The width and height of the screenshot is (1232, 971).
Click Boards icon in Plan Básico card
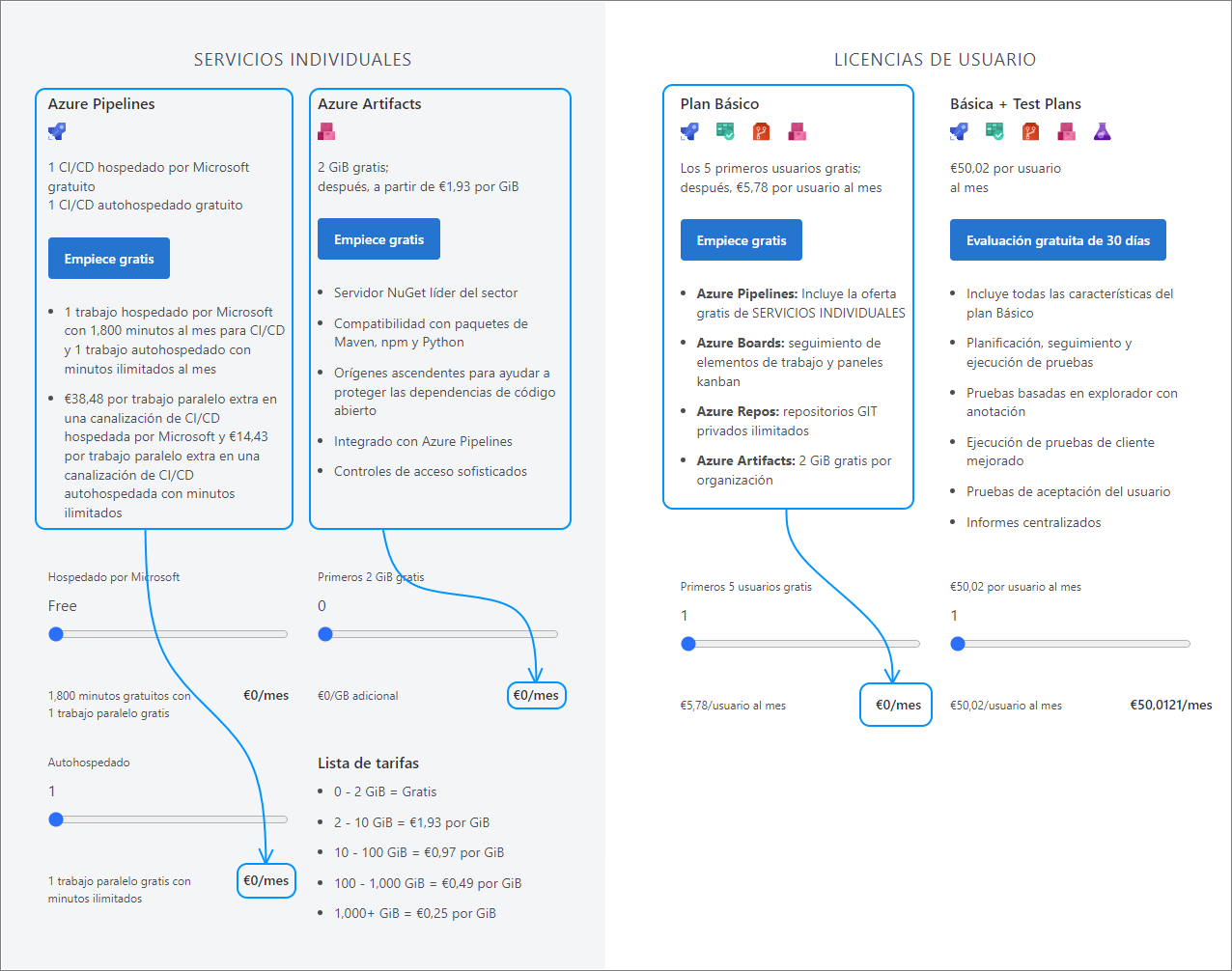(724, 131)
